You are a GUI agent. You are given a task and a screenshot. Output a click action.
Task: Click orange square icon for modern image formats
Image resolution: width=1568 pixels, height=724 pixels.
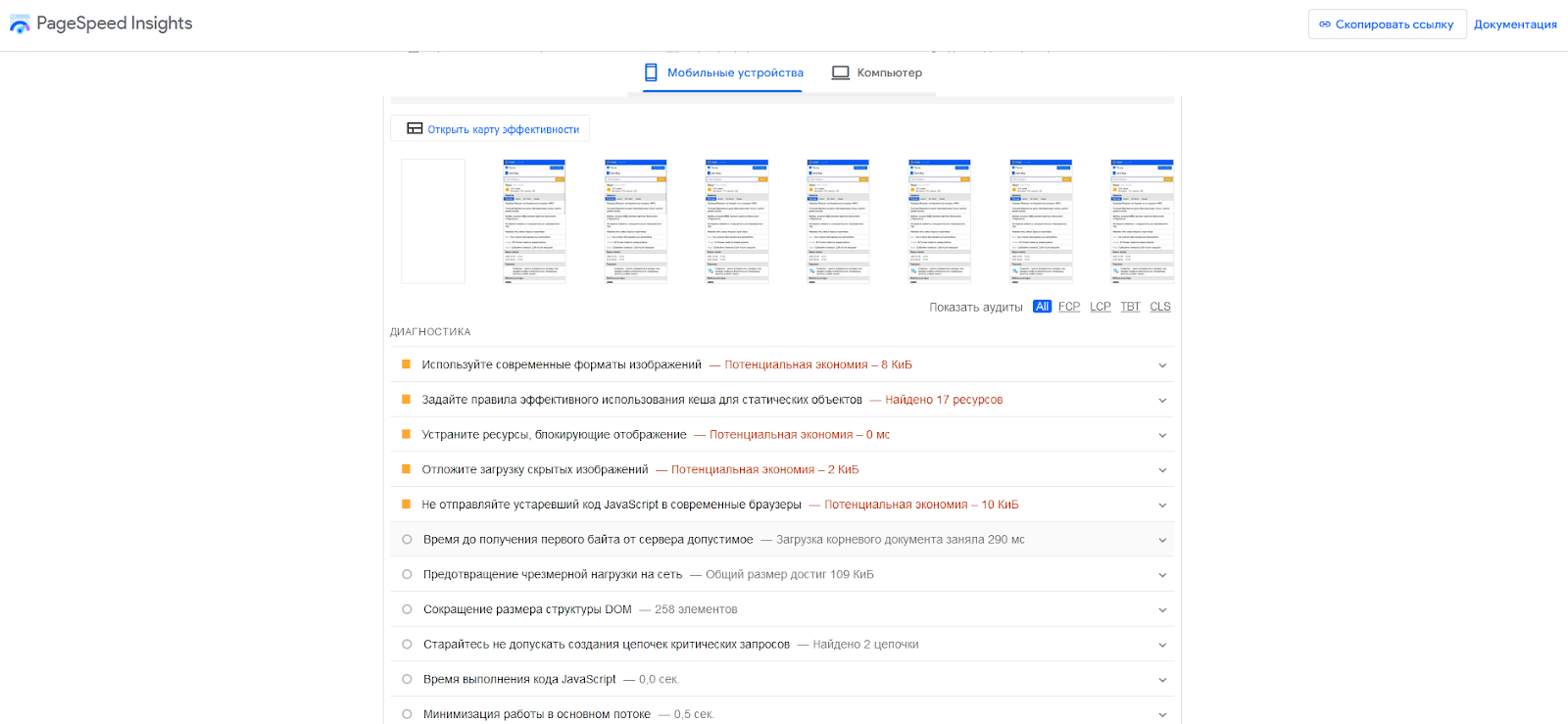tap(406, 364)
